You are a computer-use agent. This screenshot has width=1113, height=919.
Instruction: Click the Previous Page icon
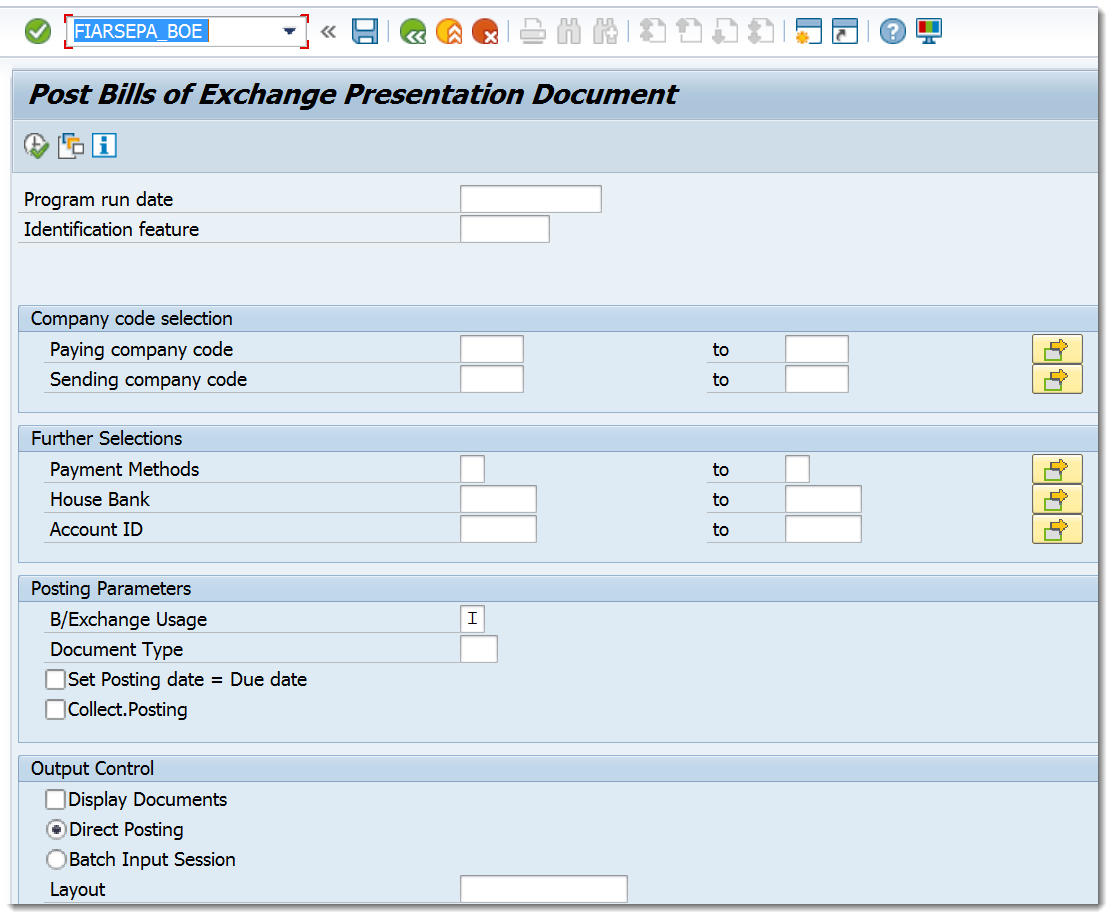689,31
